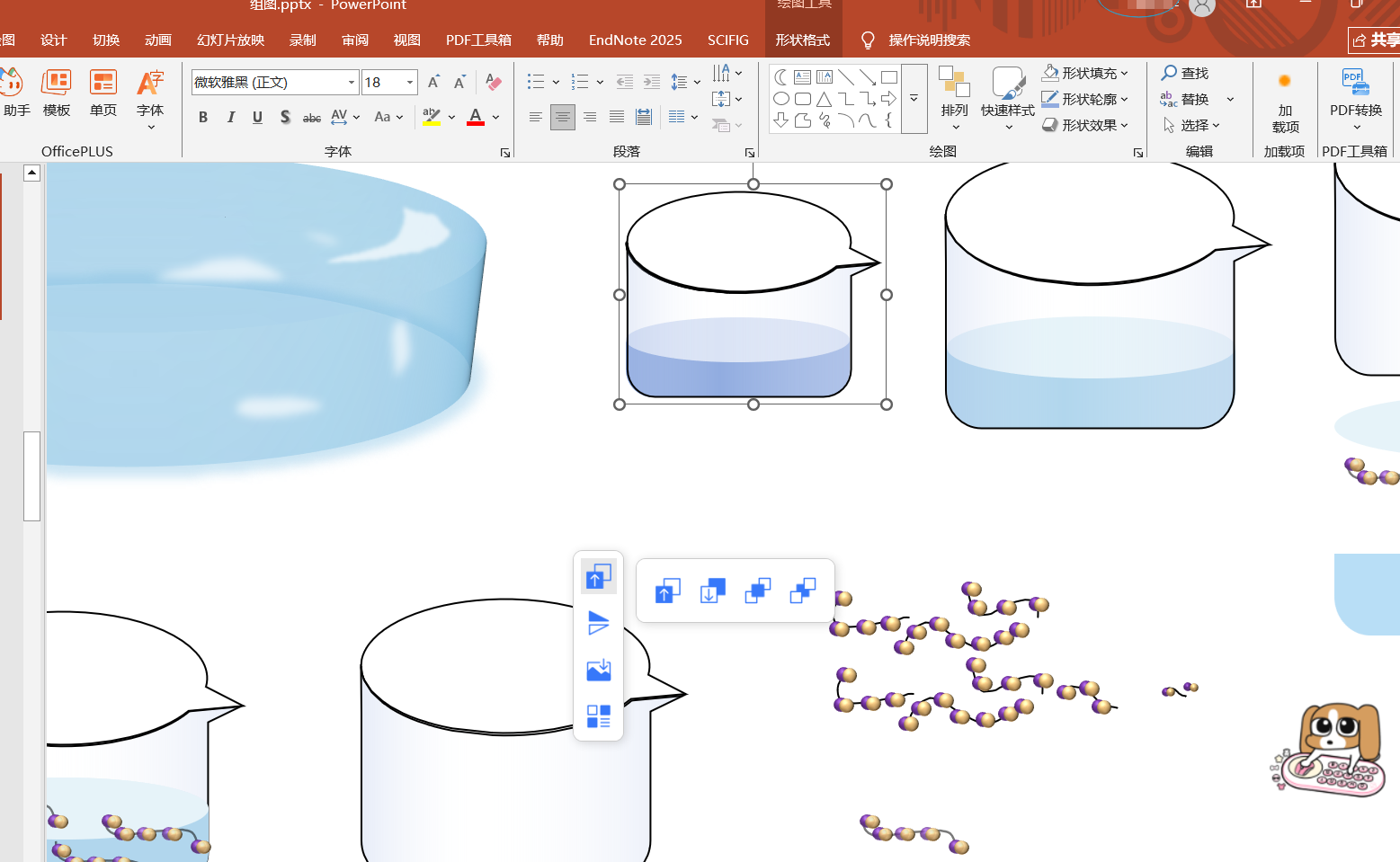Toggle text shadow formatting
This screenshot has height=862, width=1400.
coord(285,117)
